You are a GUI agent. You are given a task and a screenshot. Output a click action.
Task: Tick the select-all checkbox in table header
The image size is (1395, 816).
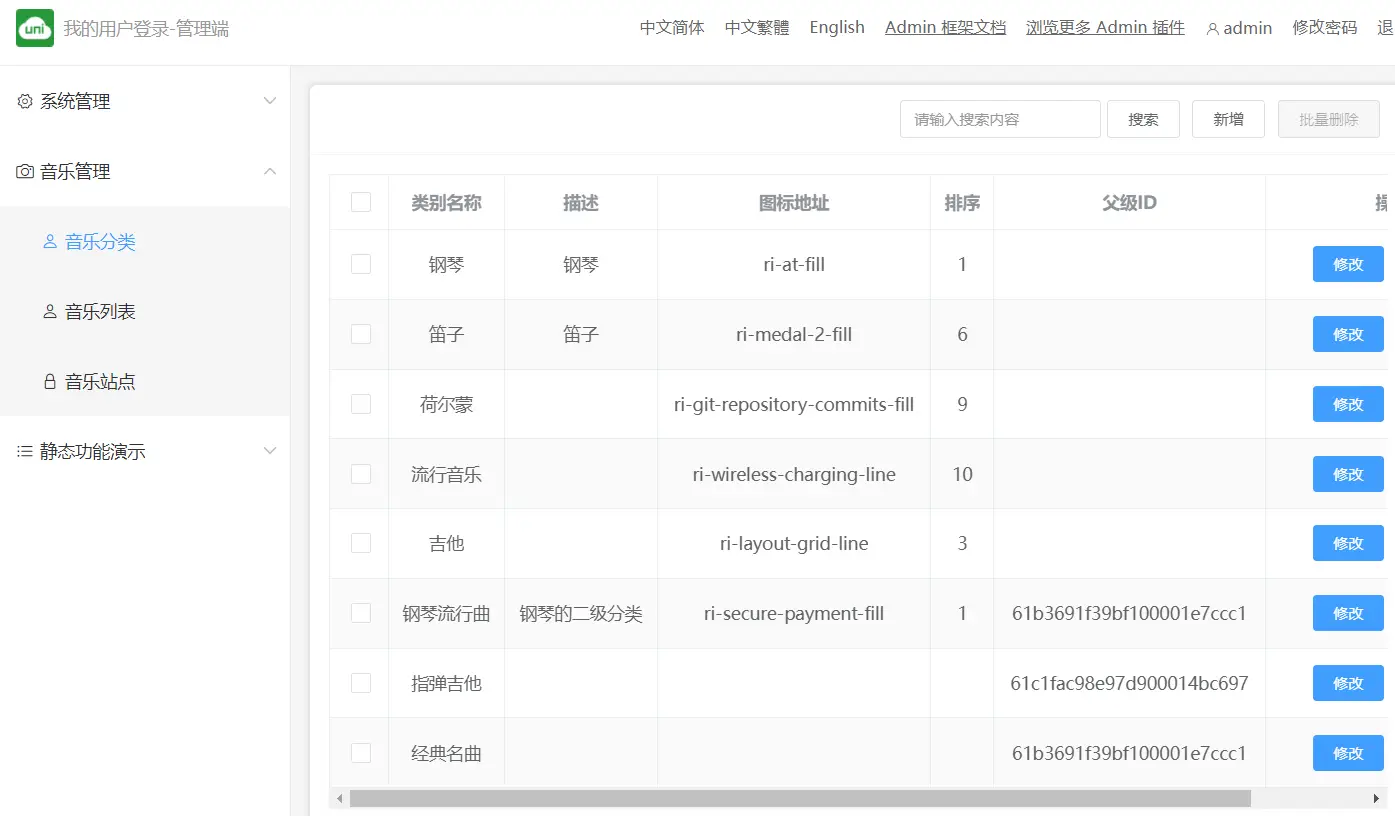pos(361,203)
